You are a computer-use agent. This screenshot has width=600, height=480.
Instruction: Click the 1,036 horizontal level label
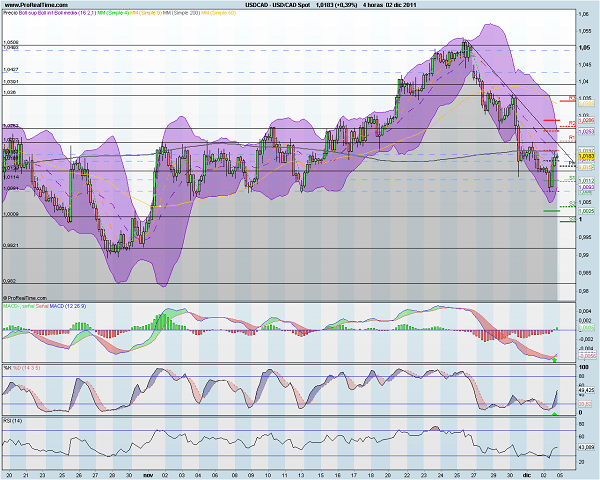coord(10,92)
